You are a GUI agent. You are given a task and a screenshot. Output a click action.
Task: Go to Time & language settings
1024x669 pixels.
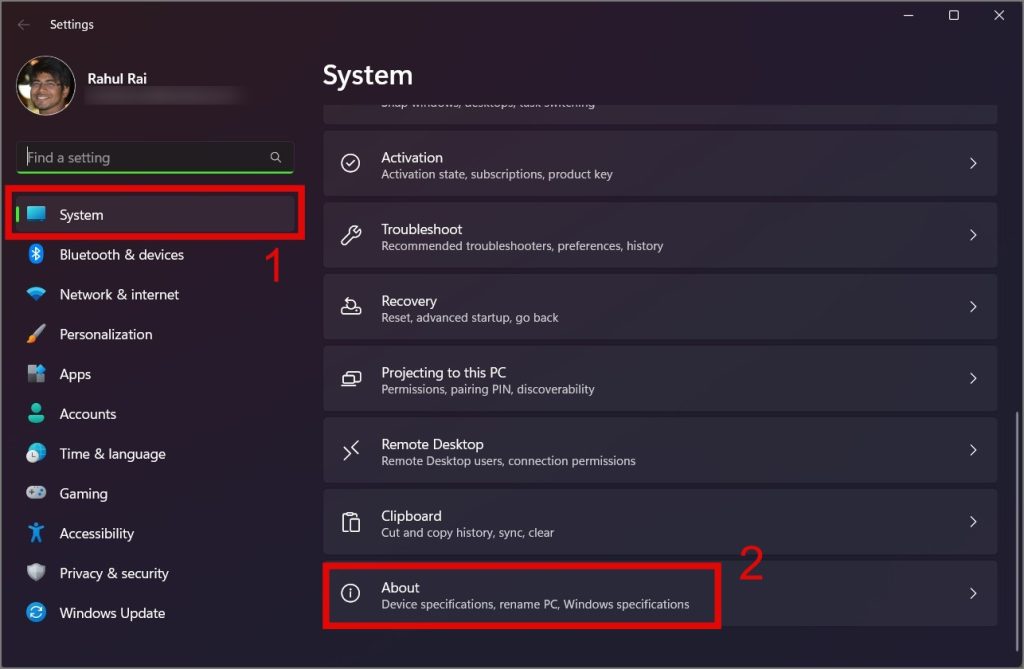point(112,454)
